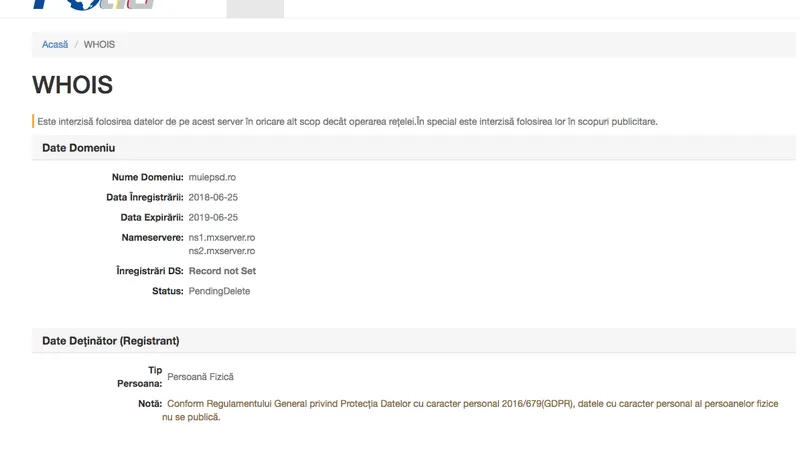The width and height of the screenshot is (800, 450).
Task: Click the Persoană Fizică registrant type
Action: 201,377
